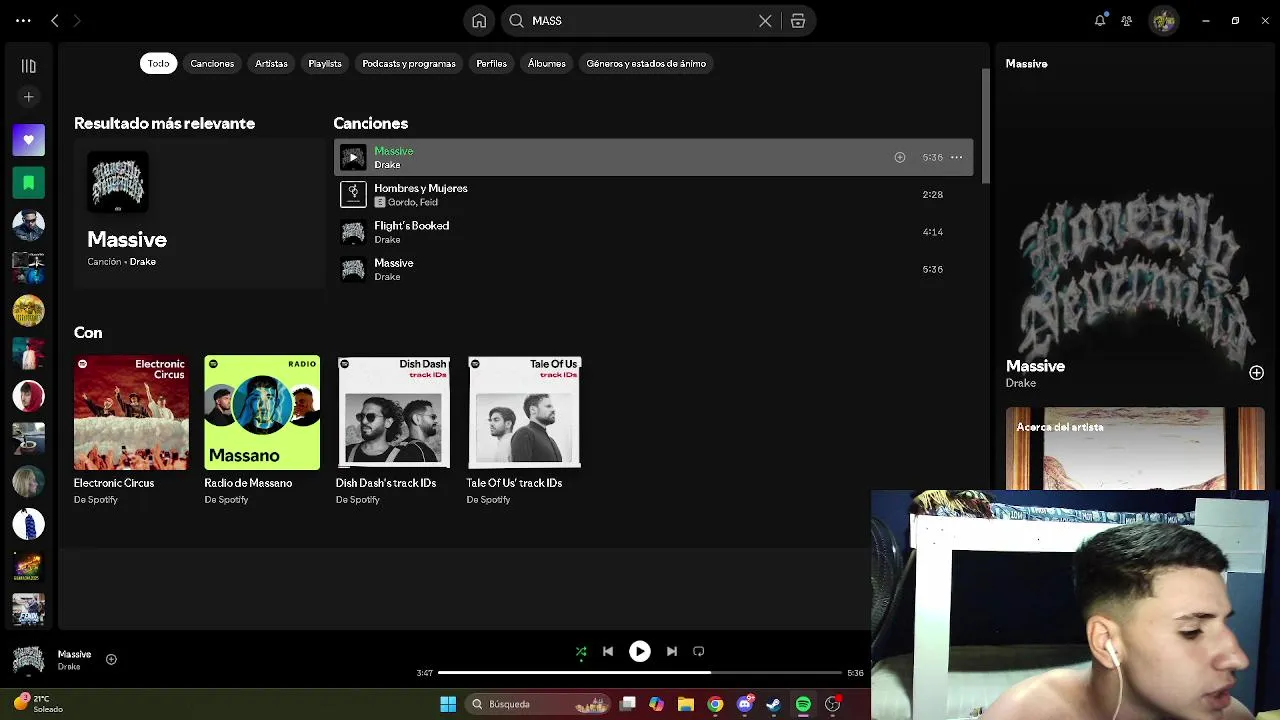
Task: Open Electronic Circus playlist card
Action: pyautogui.click(x=131, y=430)
